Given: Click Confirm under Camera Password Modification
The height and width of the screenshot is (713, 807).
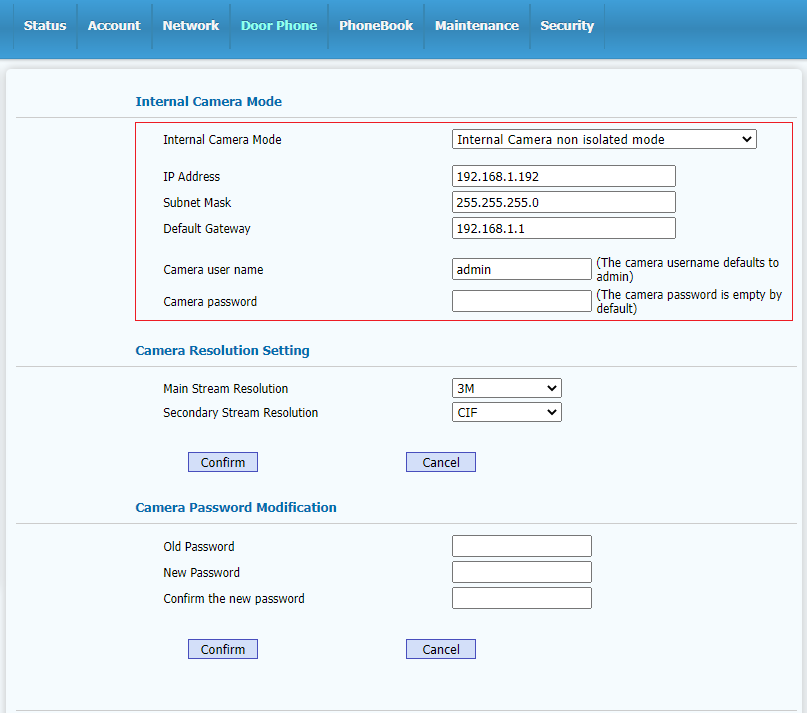Looking at the screenshot, I should tap(223, 649).
